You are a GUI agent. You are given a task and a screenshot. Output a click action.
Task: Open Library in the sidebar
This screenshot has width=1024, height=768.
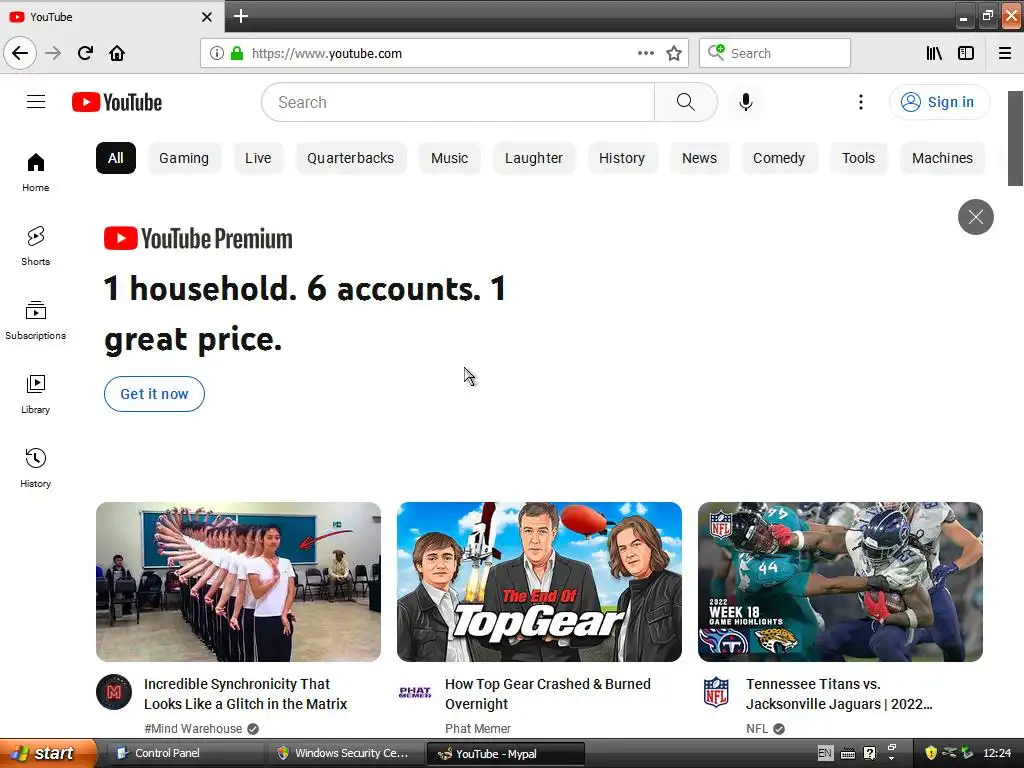pyautogui.click(x=36, y=394)
